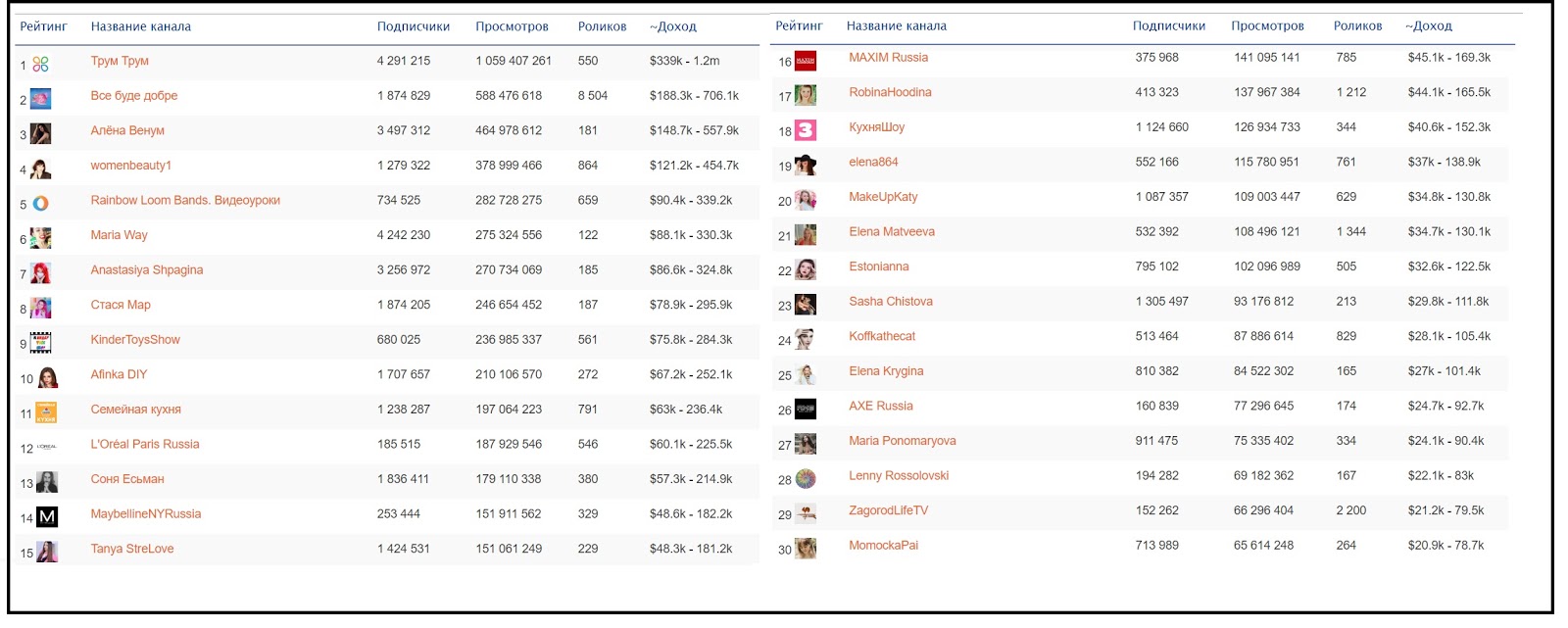Click the Все буде добре channel avatar
Screen dimensions: 1568x628
(x=40, y=99)
